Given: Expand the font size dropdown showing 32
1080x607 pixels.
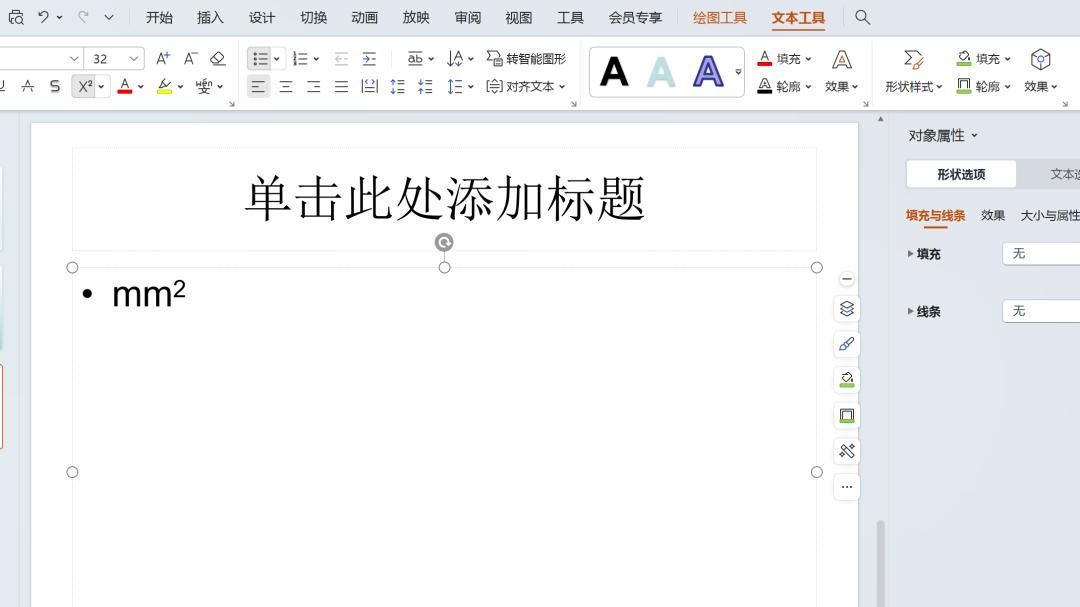Looking at the screenshot, I should pos(131,58).
